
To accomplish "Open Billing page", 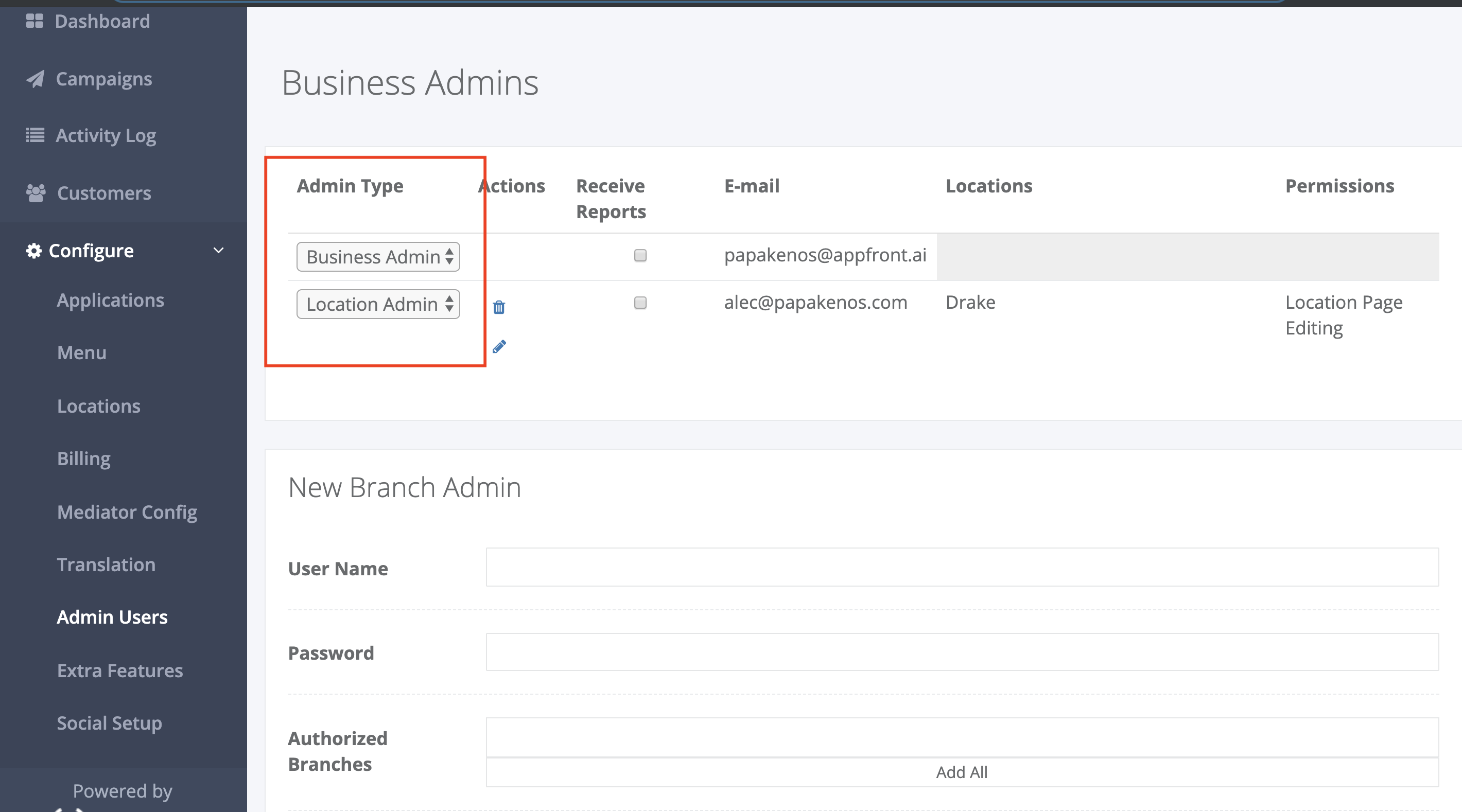I will [x=84, y=458].
